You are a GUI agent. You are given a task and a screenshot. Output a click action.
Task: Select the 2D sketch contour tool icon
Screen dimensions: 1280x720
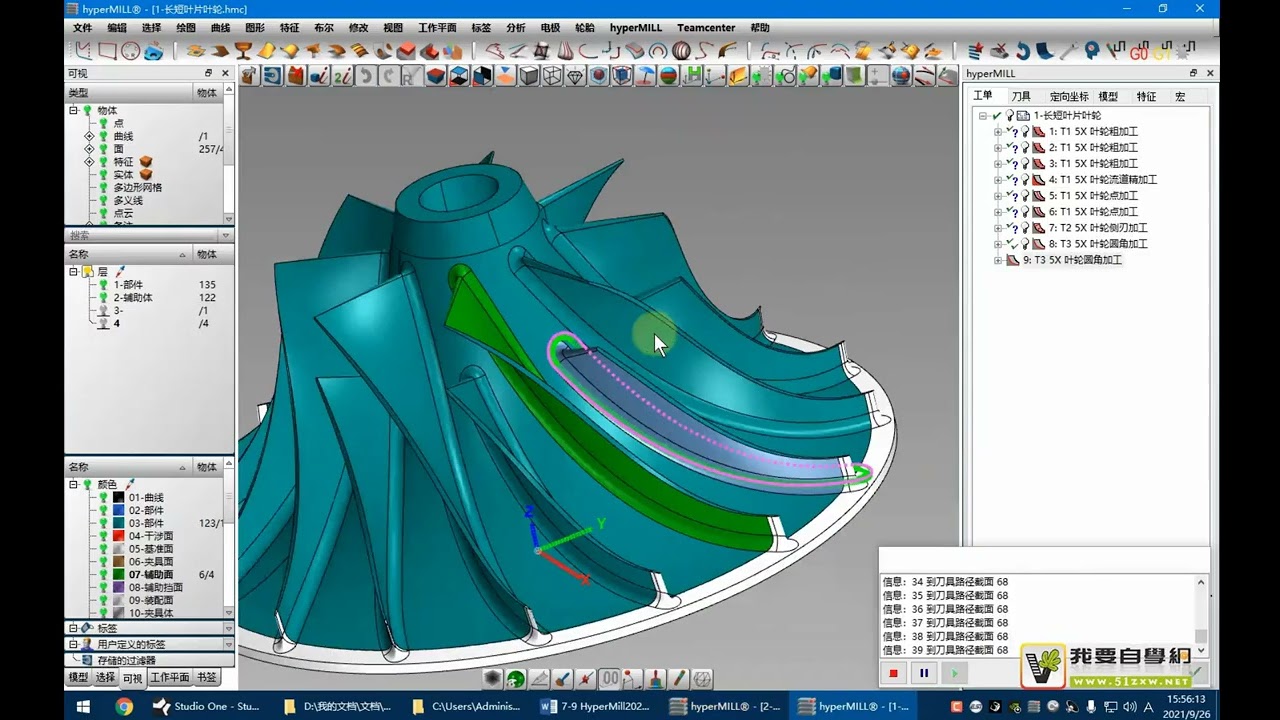click(84, 50)
